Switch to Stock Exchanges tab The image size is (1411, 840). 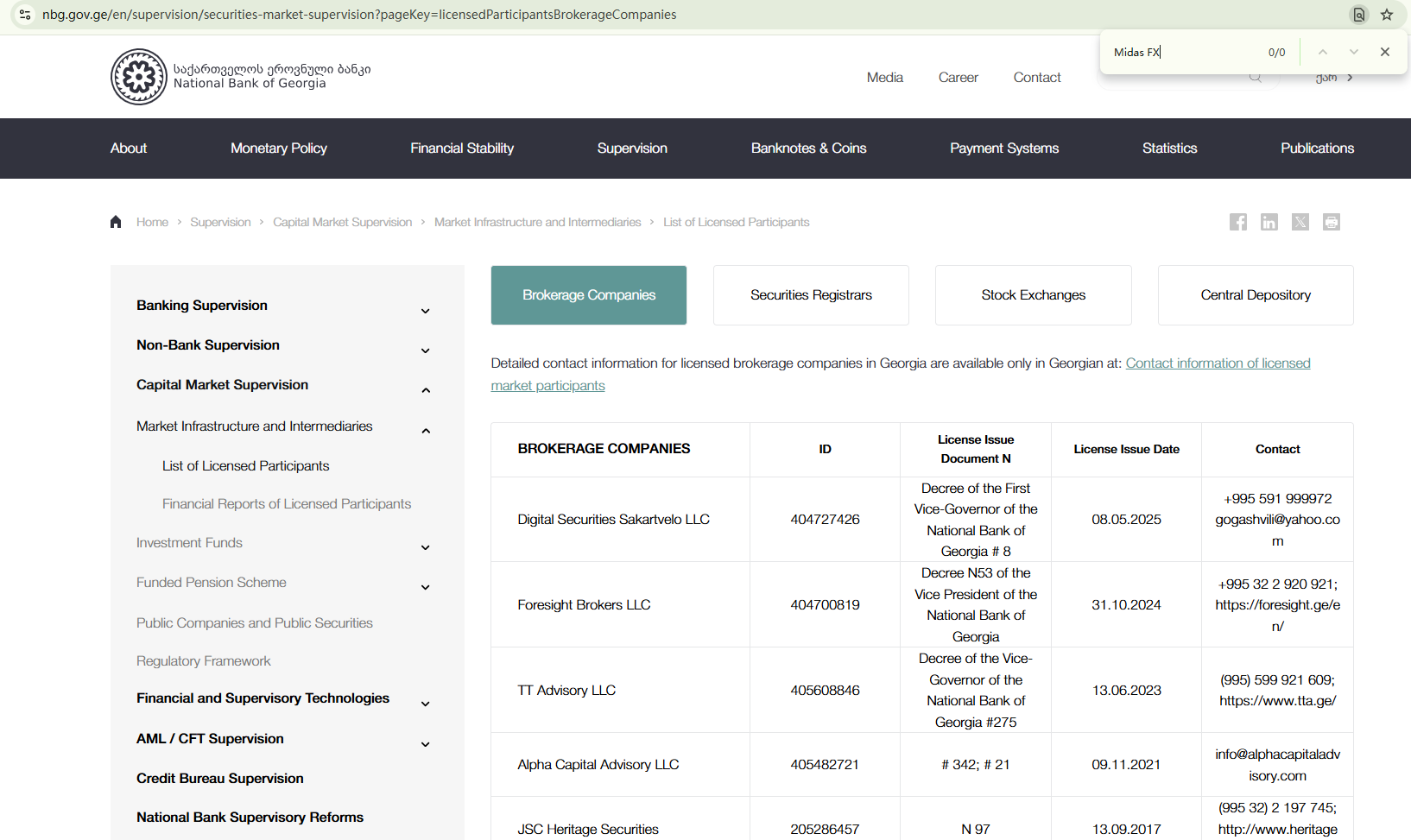pos(1033,295)
